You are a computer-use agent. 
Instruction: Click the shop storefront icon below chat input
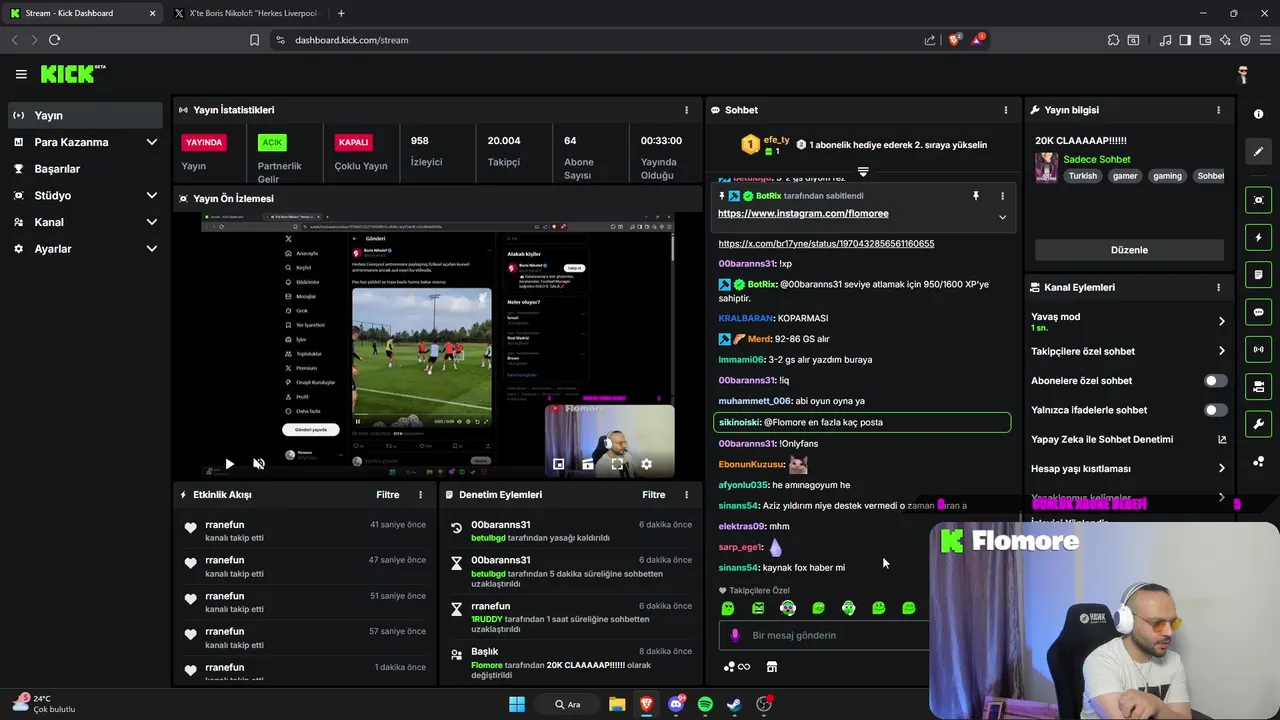tap(771, 667)
